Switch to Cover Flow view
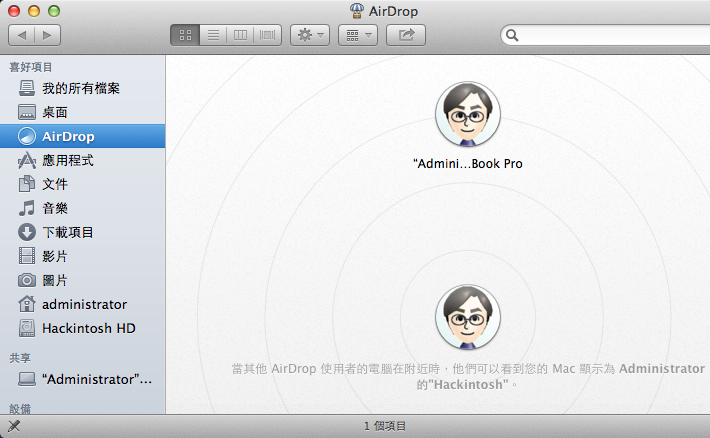This screenshot has width=710, height=438. pyautogui.click(x=268, y=35)
